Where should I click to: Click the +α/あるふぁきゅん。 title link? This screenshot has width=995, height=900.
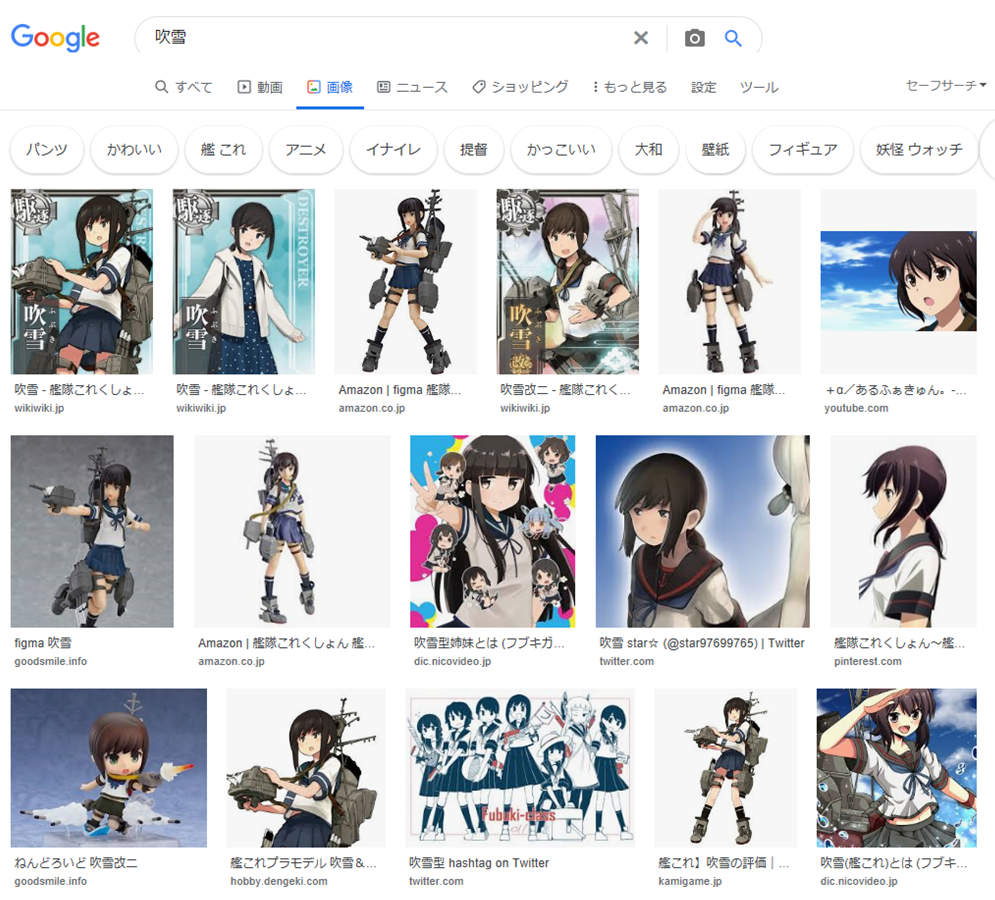click(x=895, y=390)
